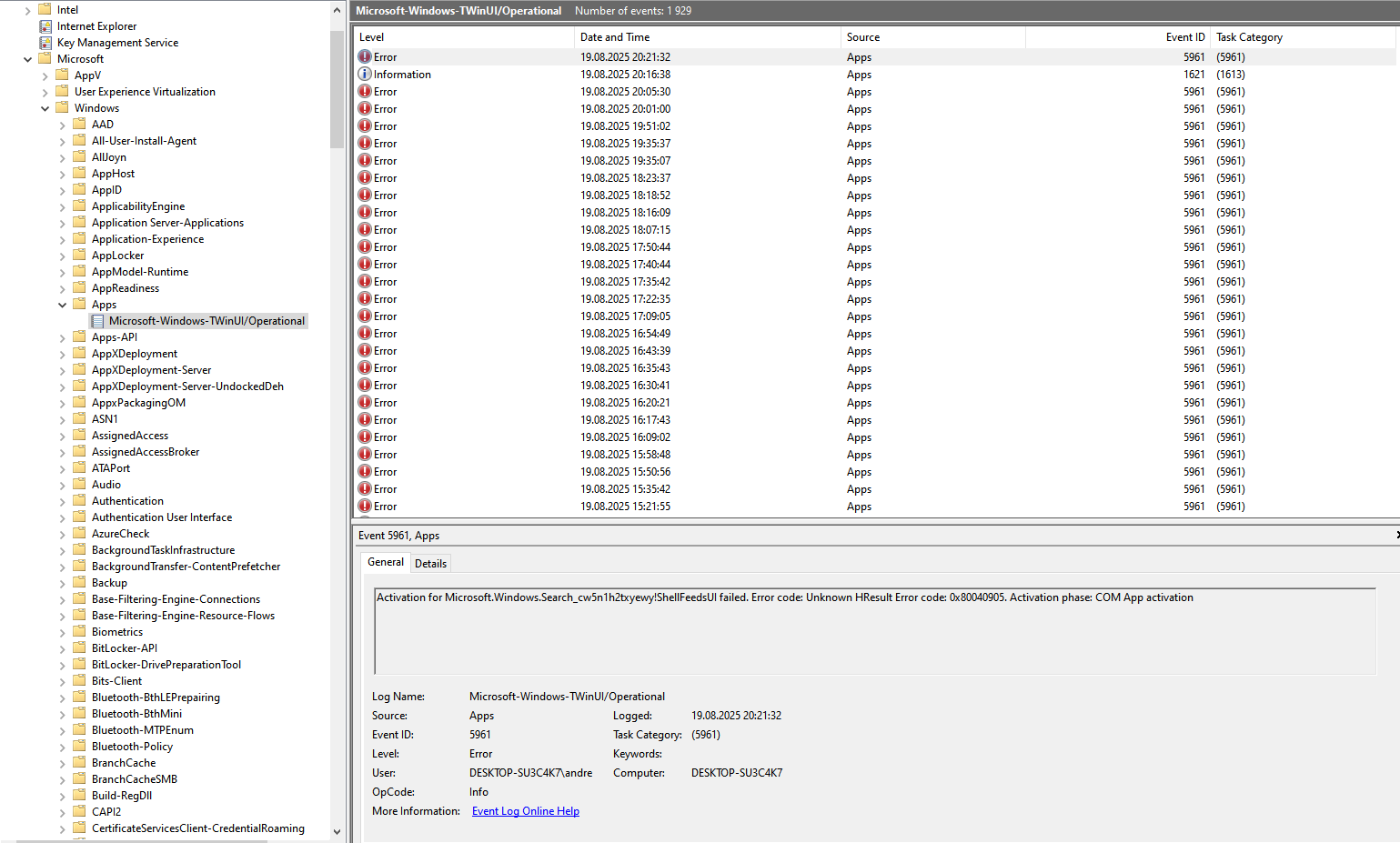Open the Event Log Online Help link
This screenshot has height=843, width=1400.
click(x=525, y=811)
